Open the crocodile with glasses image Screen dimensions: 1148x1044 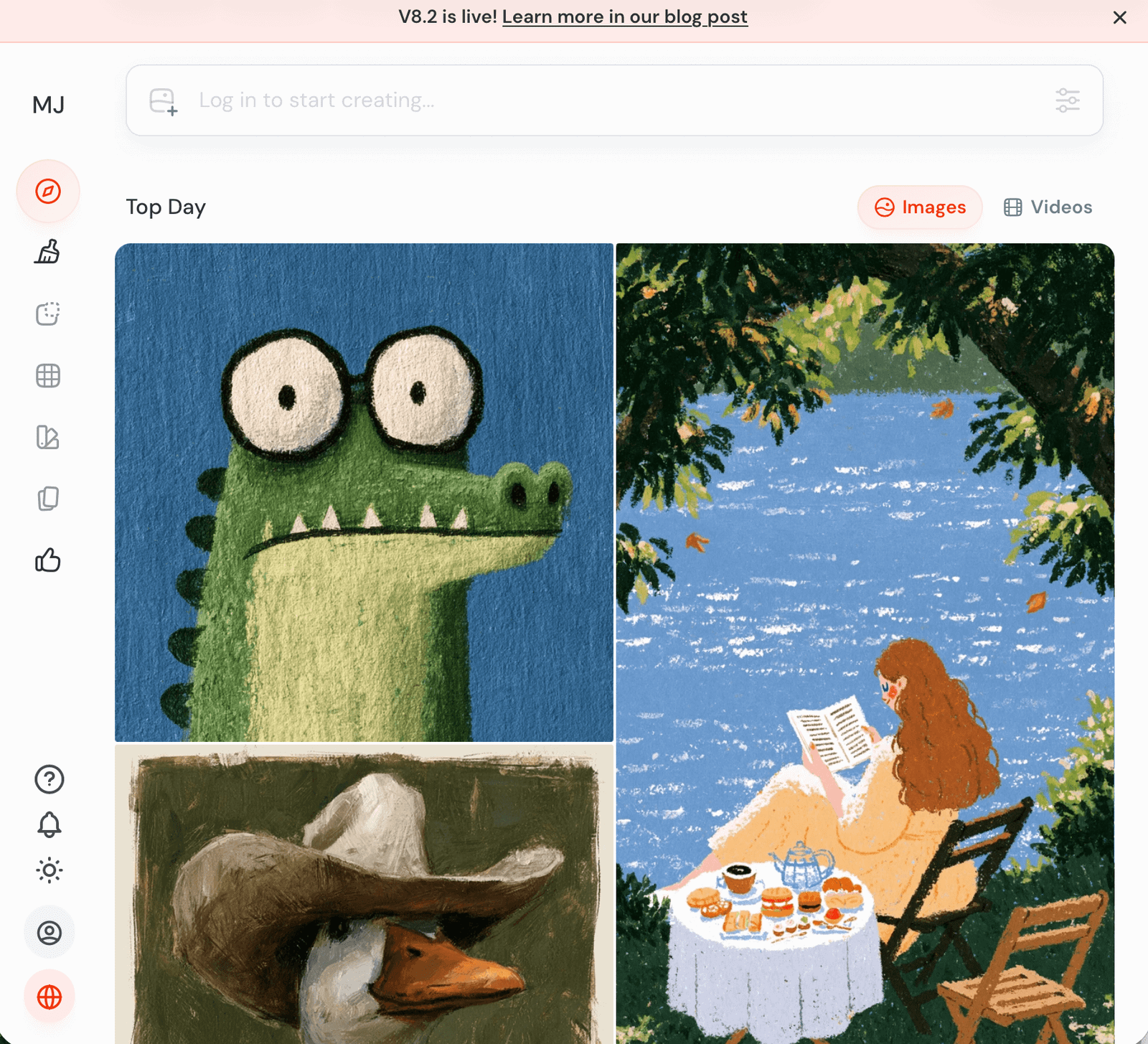(x=364, y=492)
